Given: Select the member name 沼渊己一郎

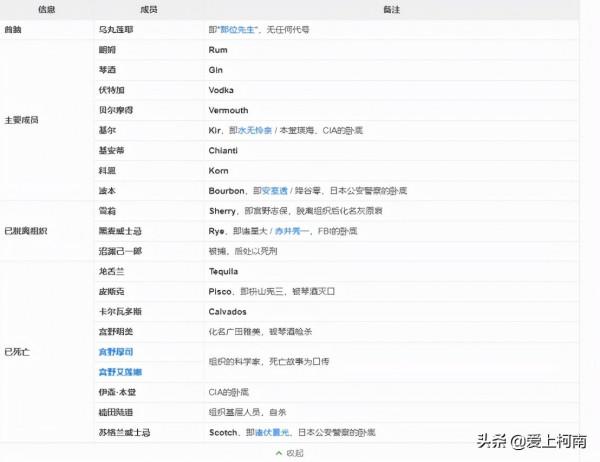Looking at the screenshot, I should (x=120, y=251).
